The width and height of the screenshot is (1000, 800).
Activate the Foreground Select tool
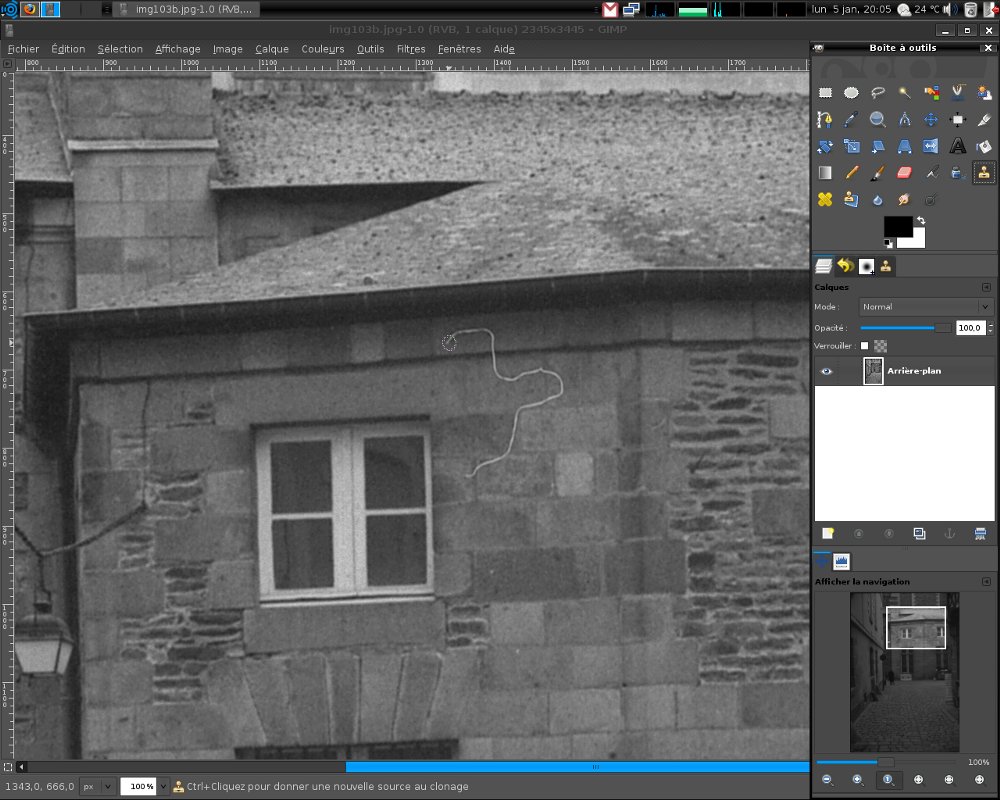[x=984, y=93]
